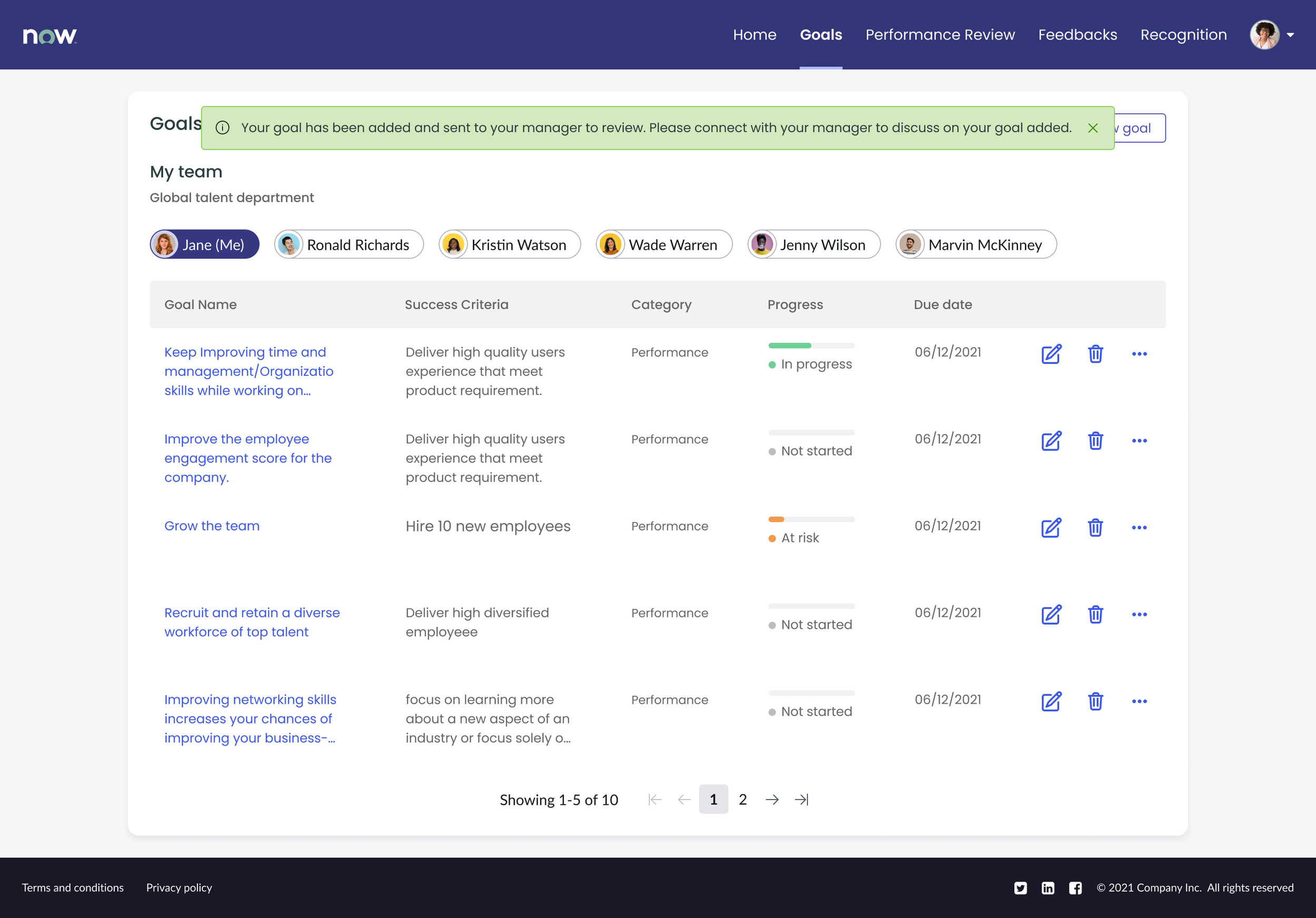The image size is (1316, 918).
Task: Open the Twitter link in footer
Action: 1020,887
